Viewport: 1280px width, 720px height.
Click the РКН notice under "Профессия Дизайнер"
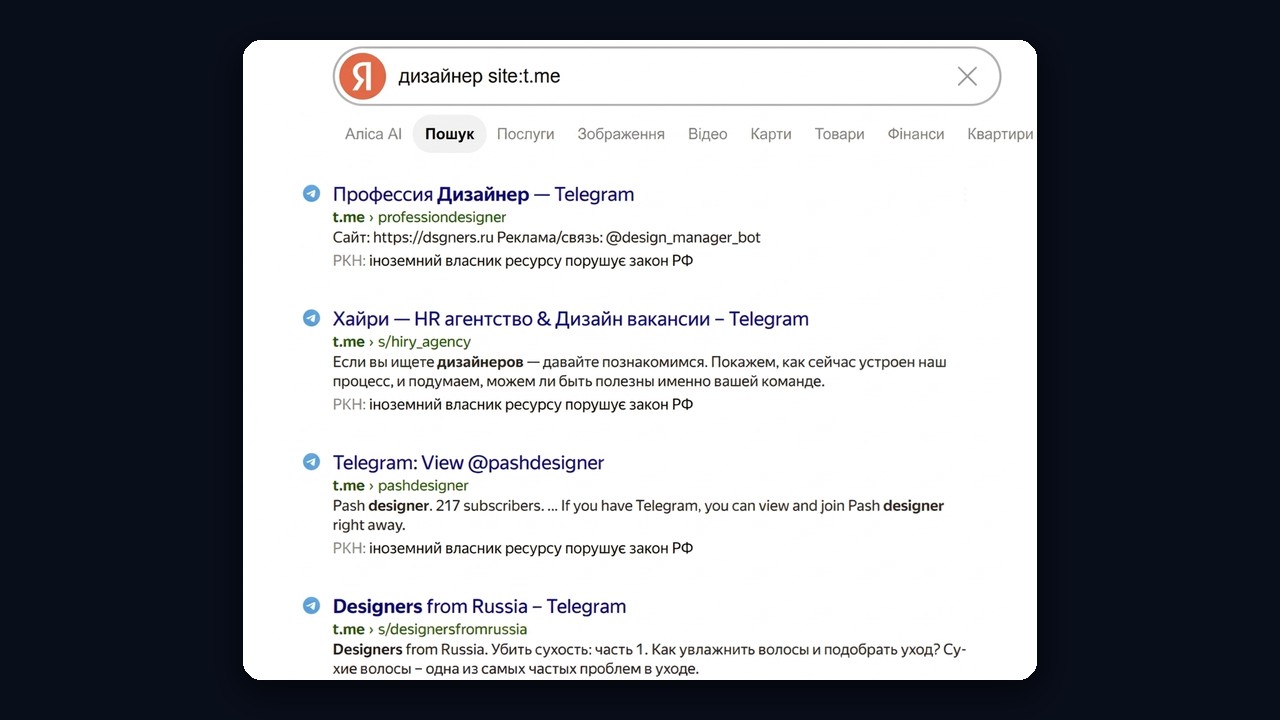[513, 261]
